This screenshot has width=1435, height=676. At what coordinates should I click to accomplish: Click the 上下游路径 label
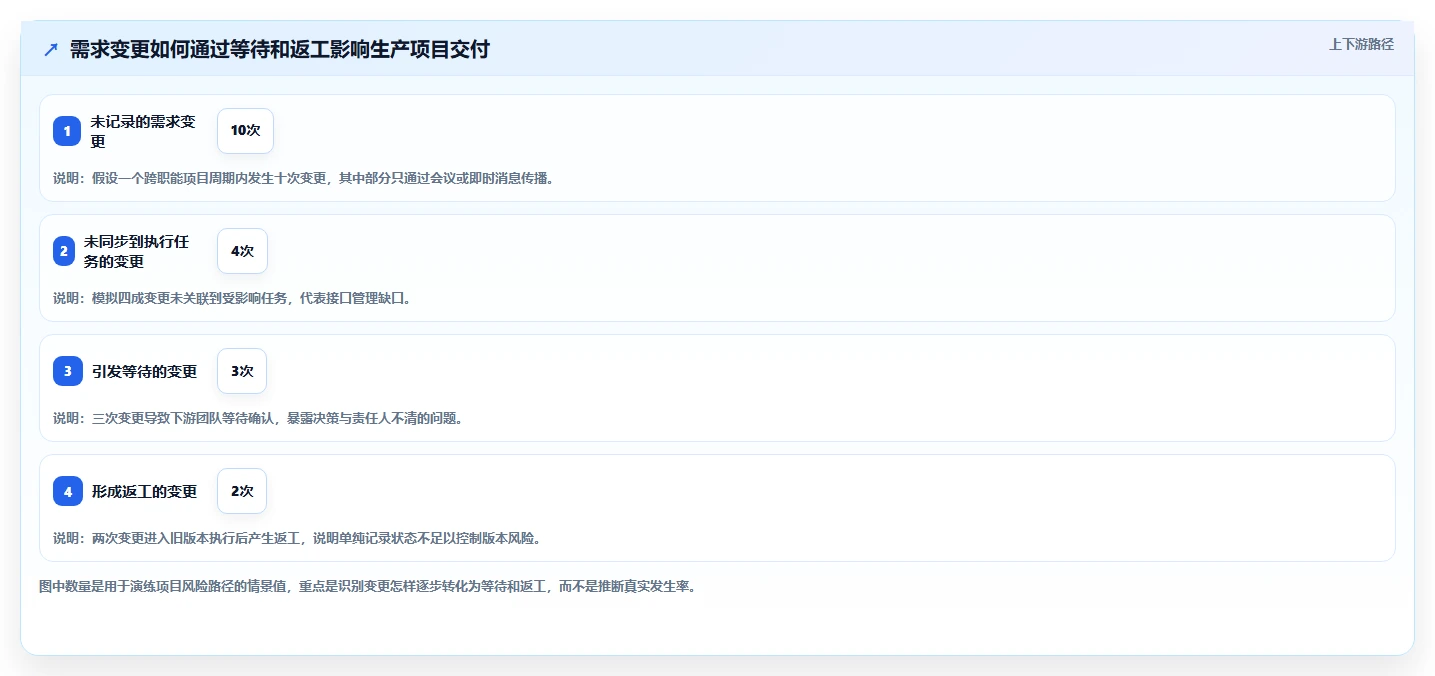pos(1361,44)
